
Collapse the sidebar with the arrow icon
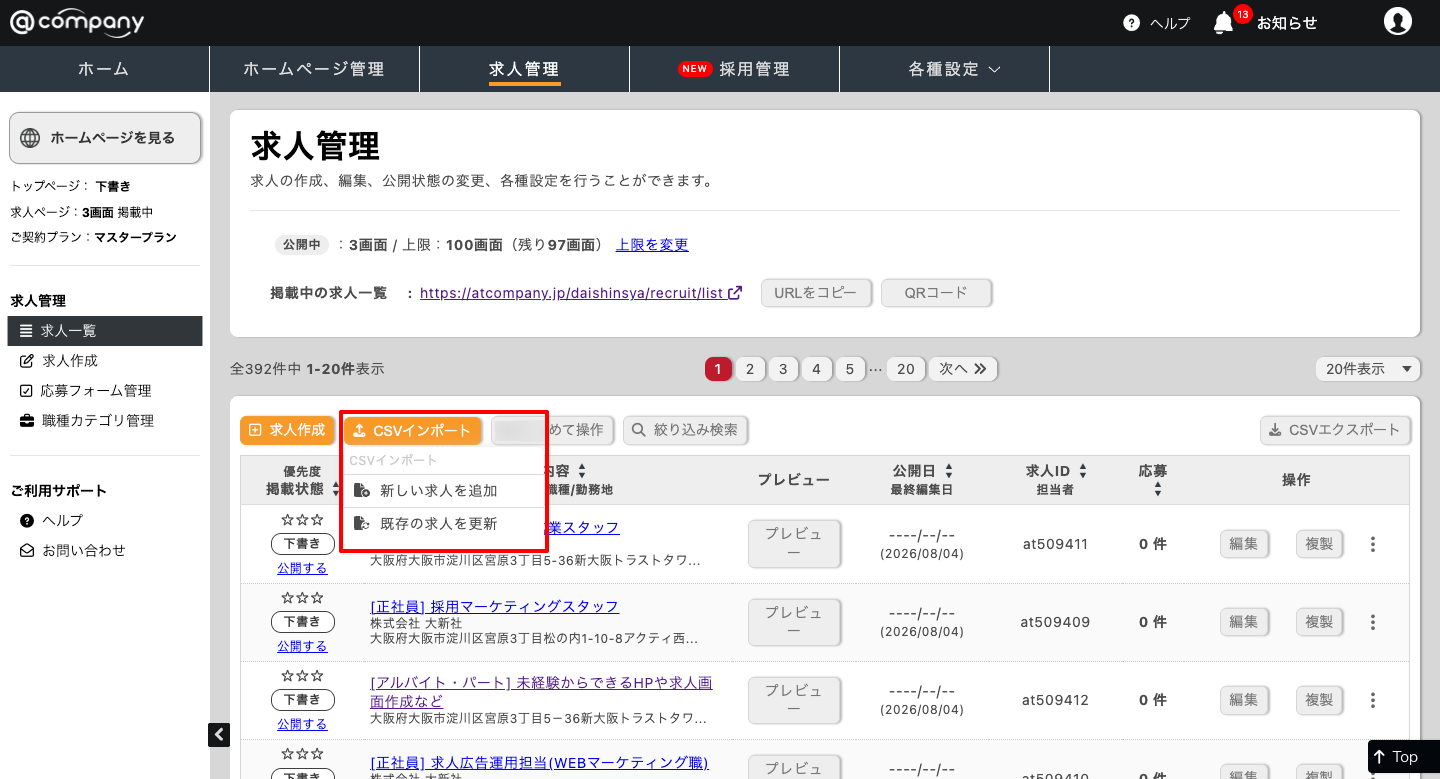(x=219, y=735)
